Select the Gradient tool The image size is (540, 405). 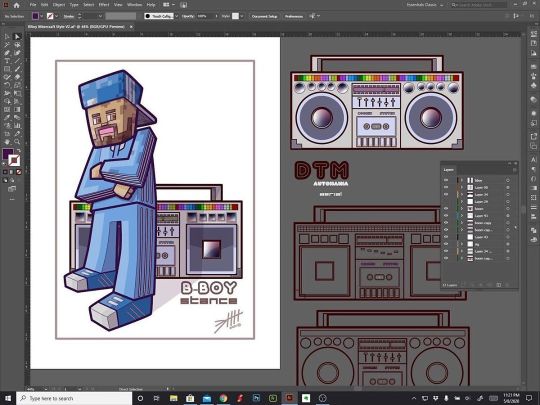pos(17,110)
